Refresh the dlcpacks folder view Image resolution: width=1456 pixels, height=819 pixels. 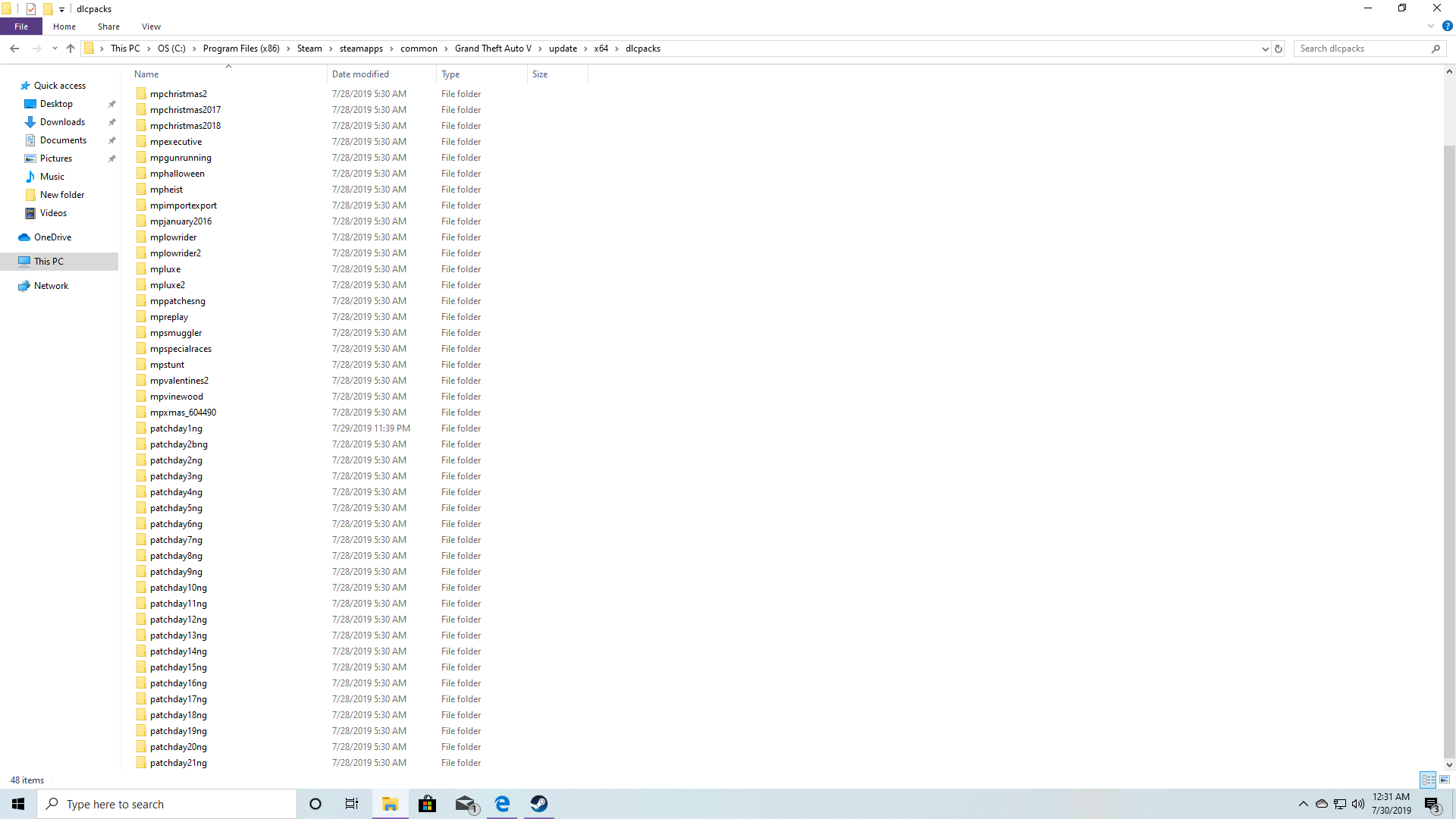[x=1279, y=49]
